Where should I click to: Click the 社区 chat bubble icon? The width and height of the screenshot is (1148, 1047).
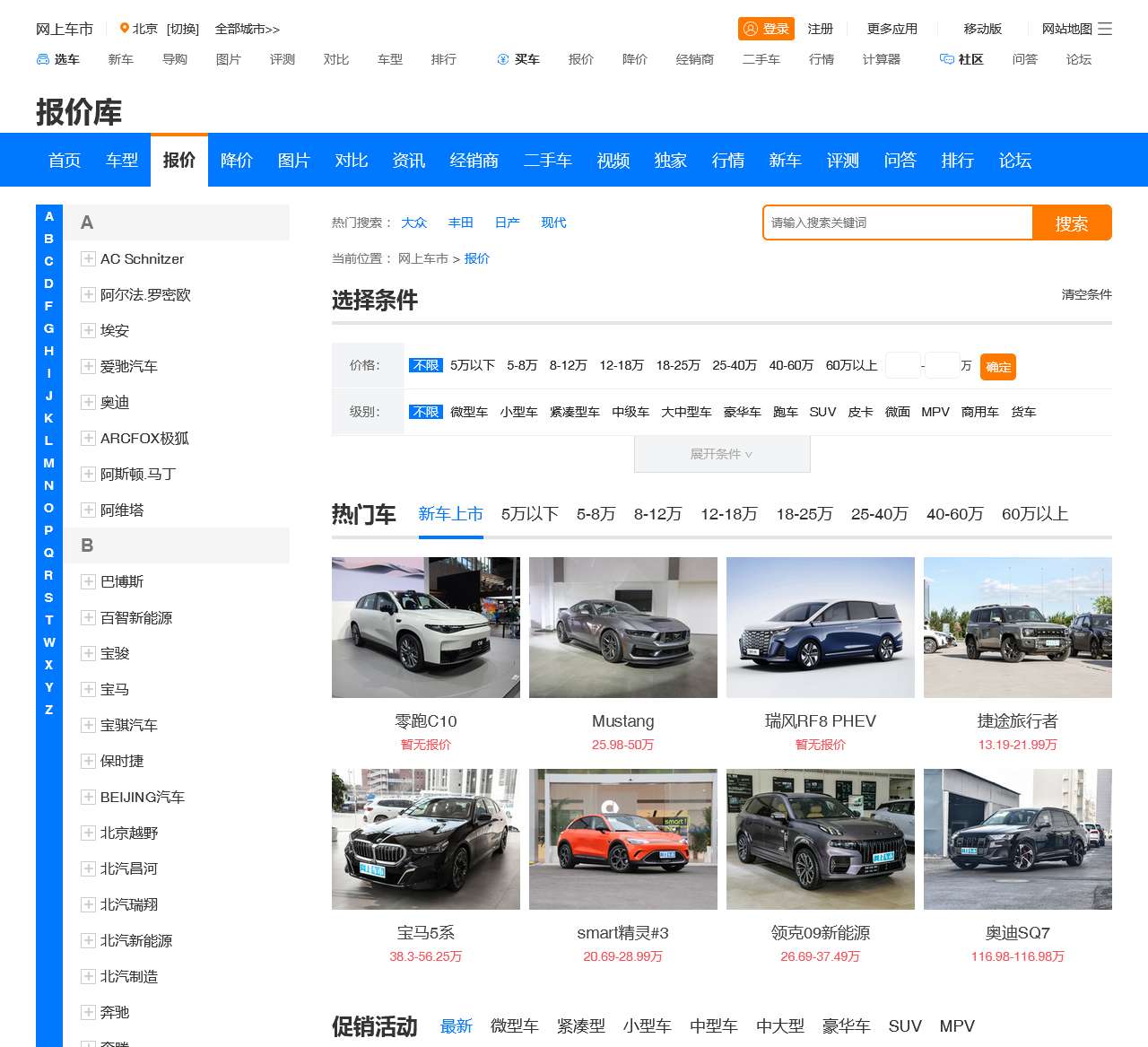(x=946, y=59)
